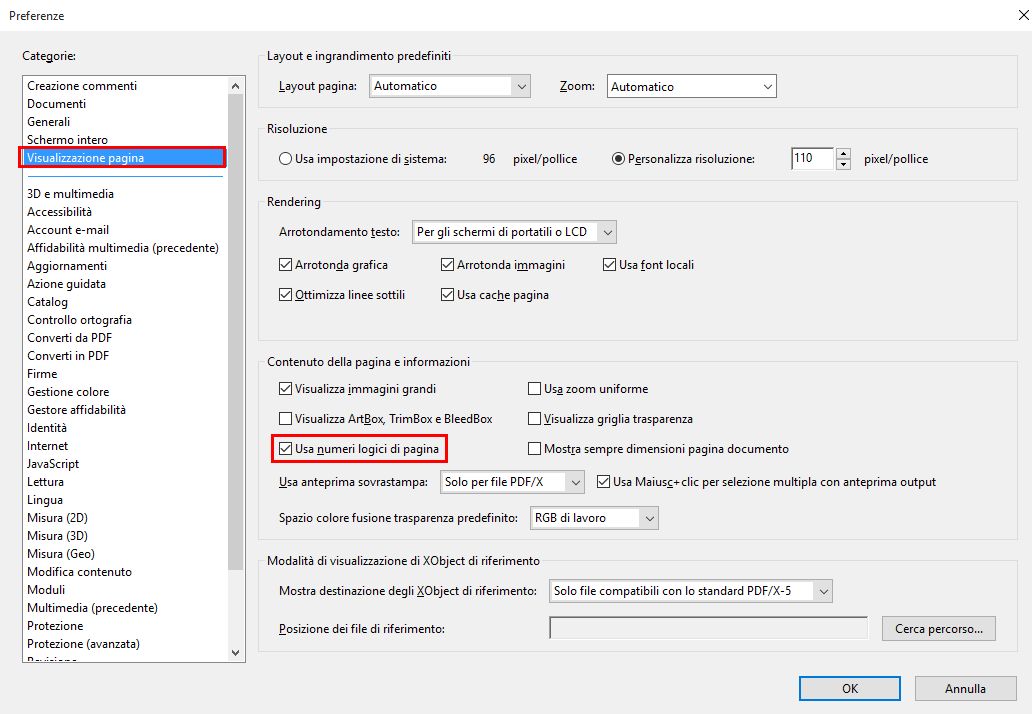Click the categories list scroll-down arrow
The width and height of the screenshot is (1032, 714).
(236, 653)
